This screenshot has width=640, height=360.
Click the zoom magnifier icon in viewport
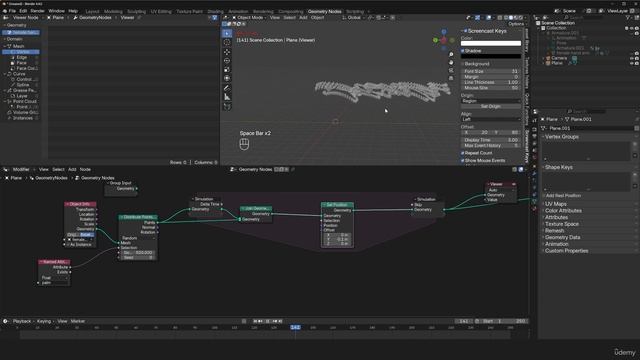tap(451, 54)
